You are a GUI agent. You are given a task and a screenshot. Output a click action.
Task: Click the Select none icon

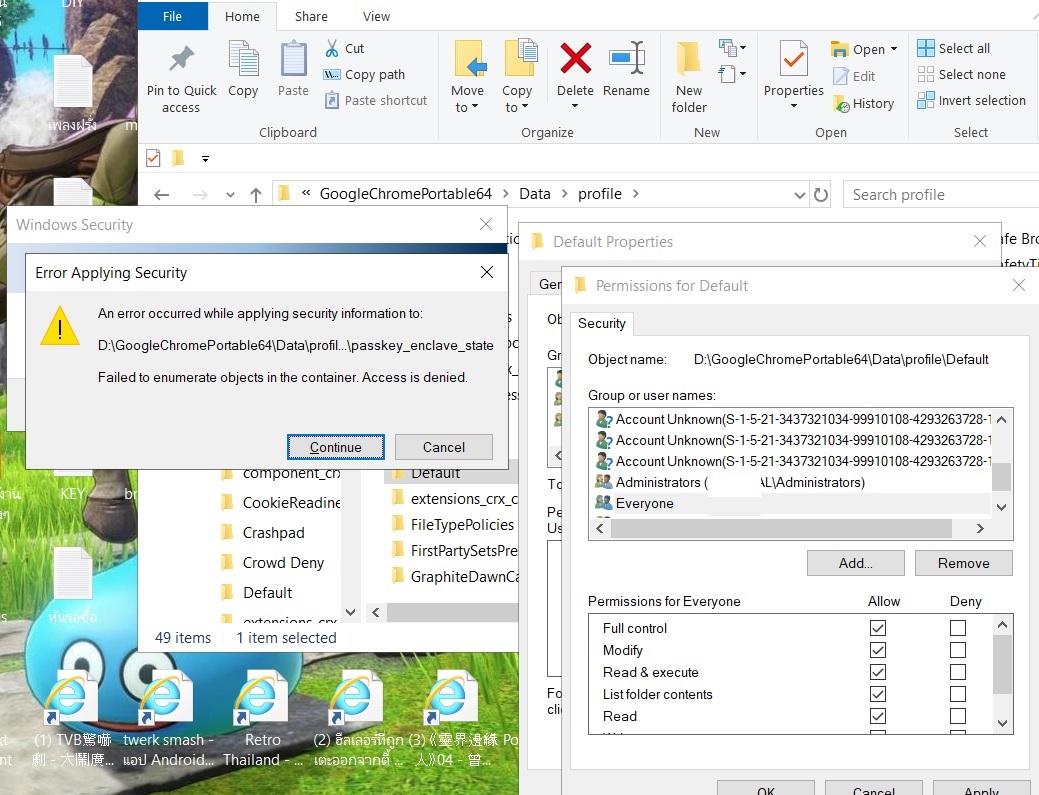coord(926,74)
